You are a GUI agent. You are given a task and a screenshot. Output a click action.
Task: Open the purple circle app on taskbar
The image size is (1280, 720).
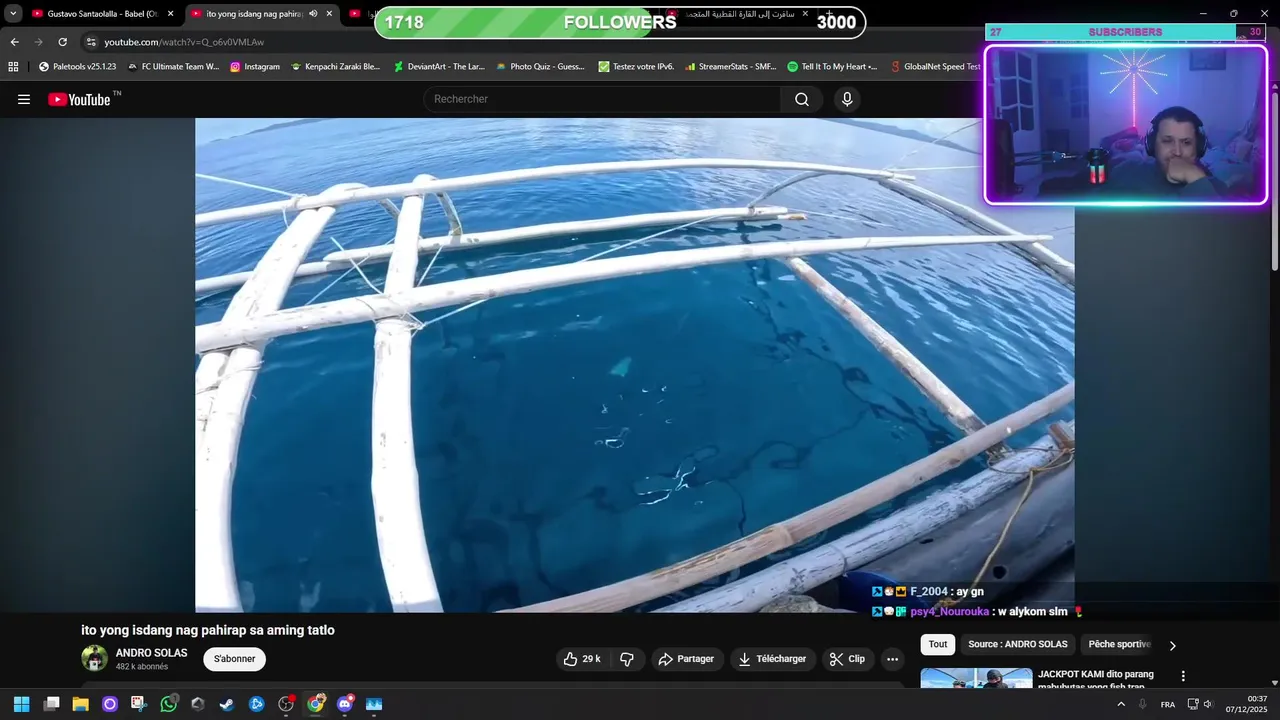pos(110,704)
